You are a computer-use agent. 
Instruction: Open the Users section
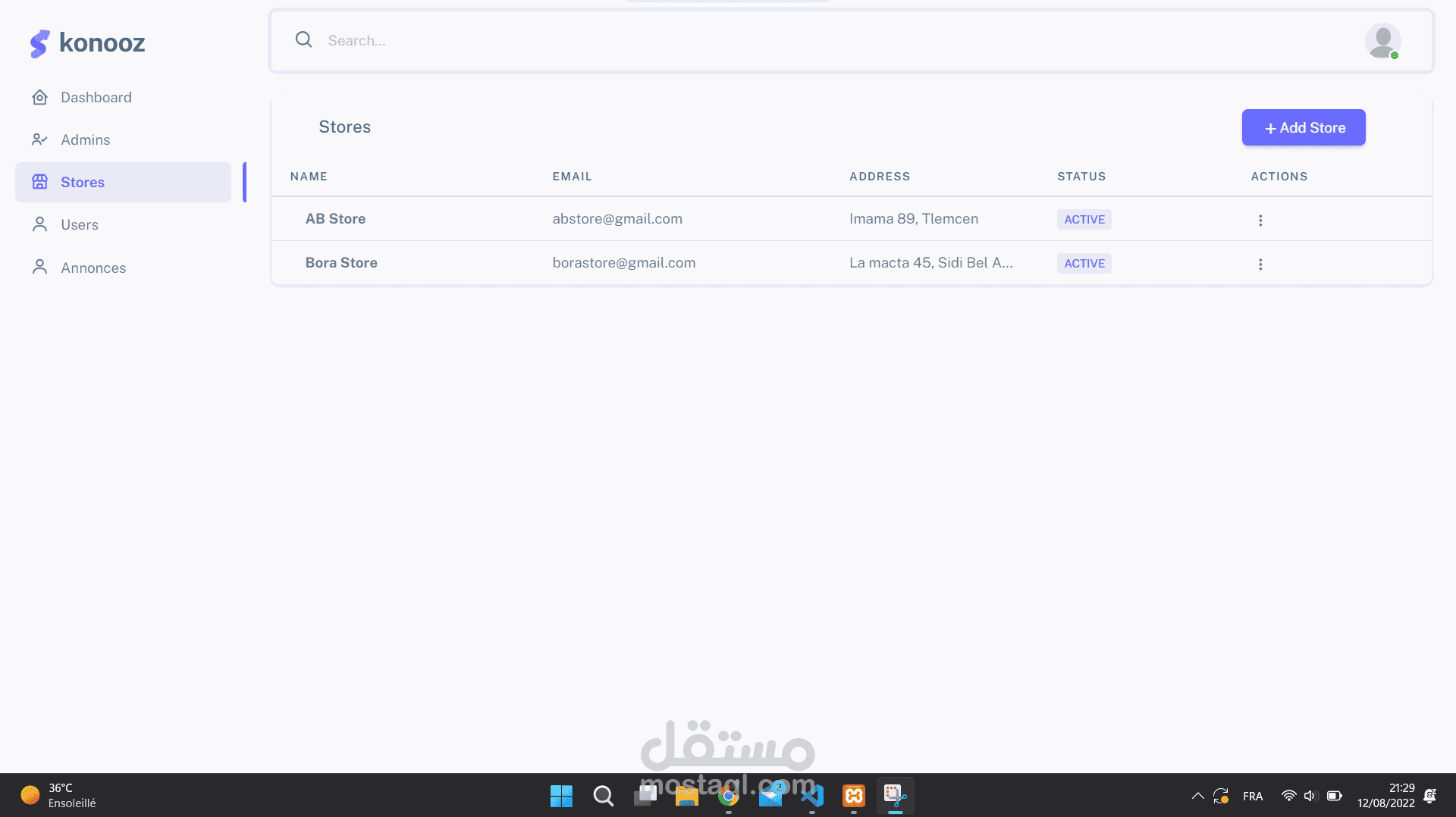coord(79,224)
